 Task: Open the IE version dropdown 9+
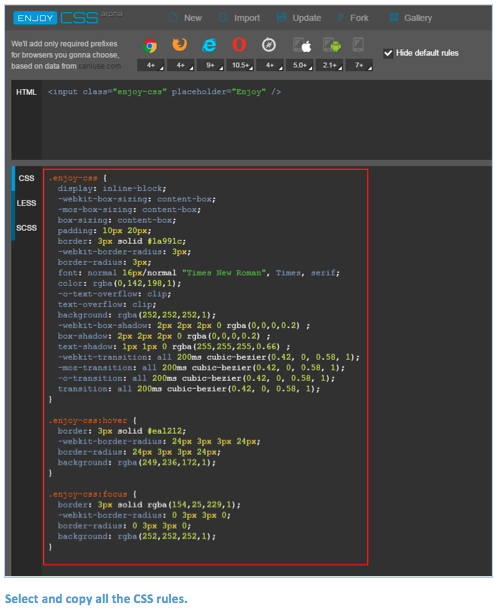[210, 65]
